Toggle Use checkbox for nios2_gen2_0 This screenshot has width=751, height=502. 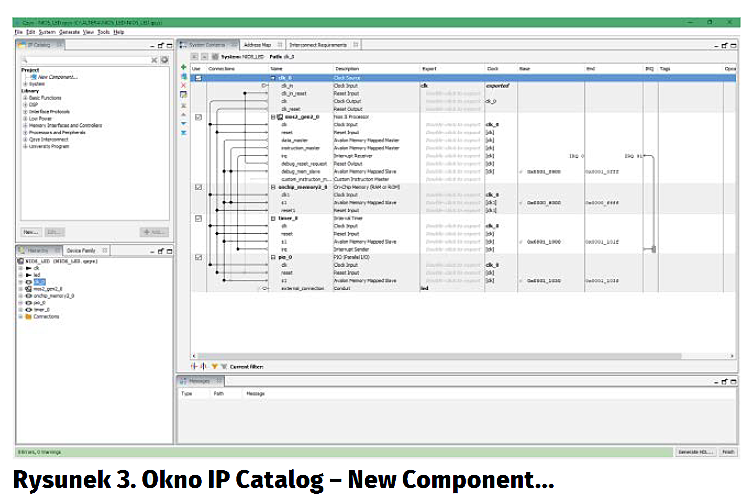198,117
